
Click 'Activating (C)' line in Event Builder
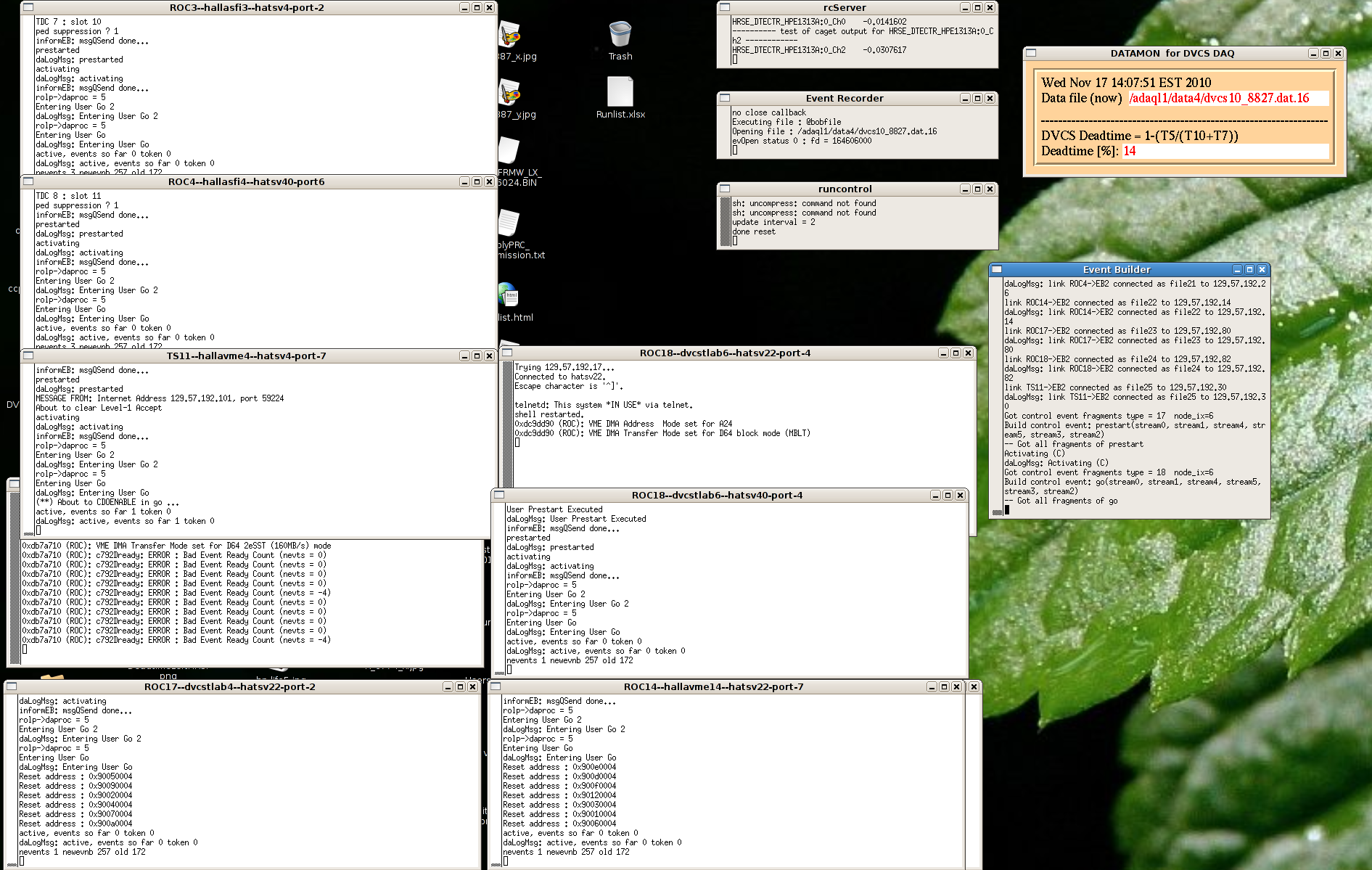click(x=1035, y=454)
